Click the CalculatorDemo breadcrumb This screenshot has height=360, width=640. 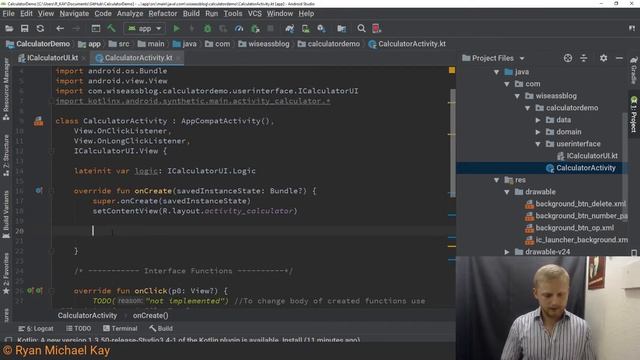tap(38, 44)
